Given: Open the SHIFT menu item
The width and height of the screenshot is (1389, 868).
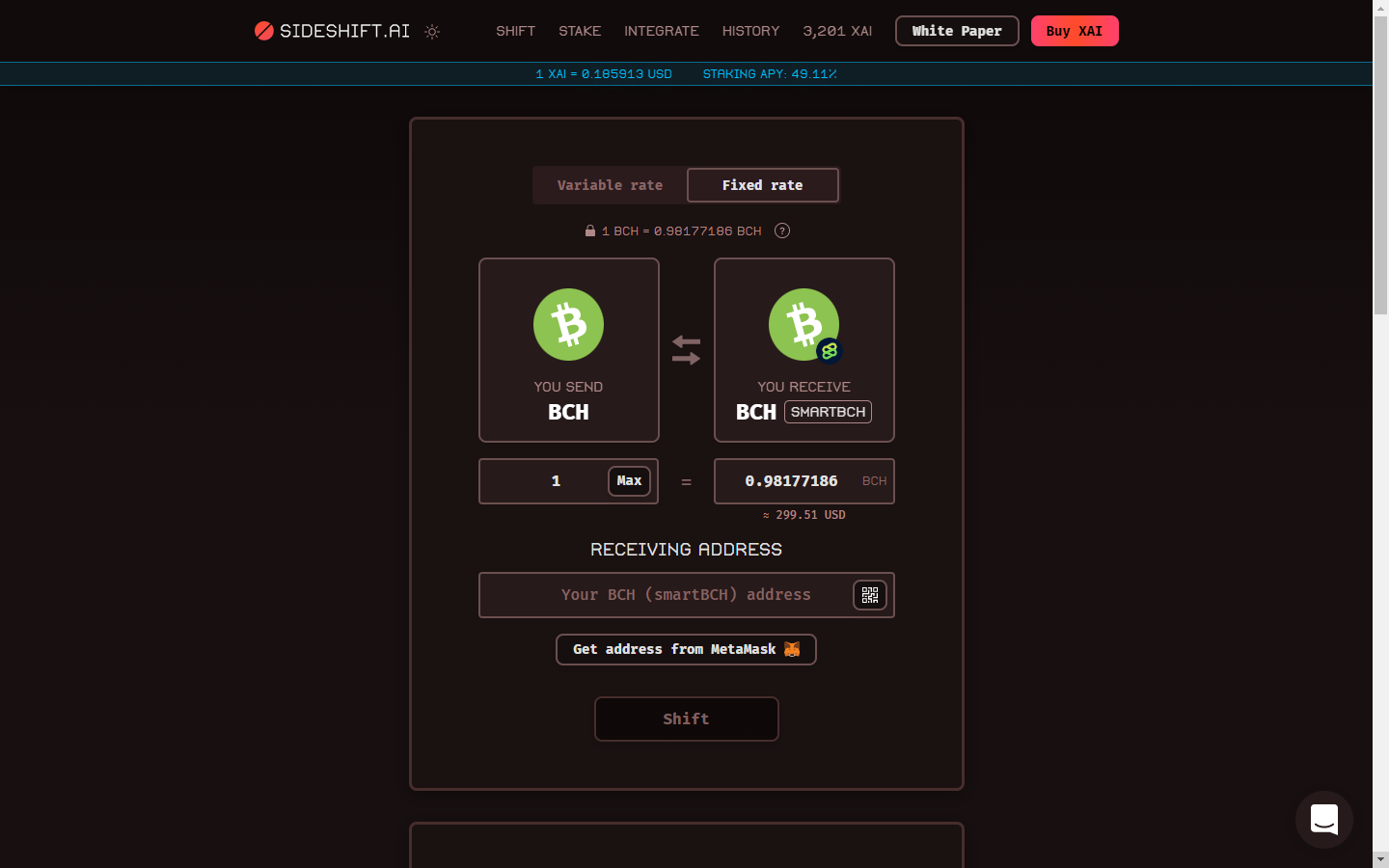Looking at the screenshot, I should click(515, 31).
